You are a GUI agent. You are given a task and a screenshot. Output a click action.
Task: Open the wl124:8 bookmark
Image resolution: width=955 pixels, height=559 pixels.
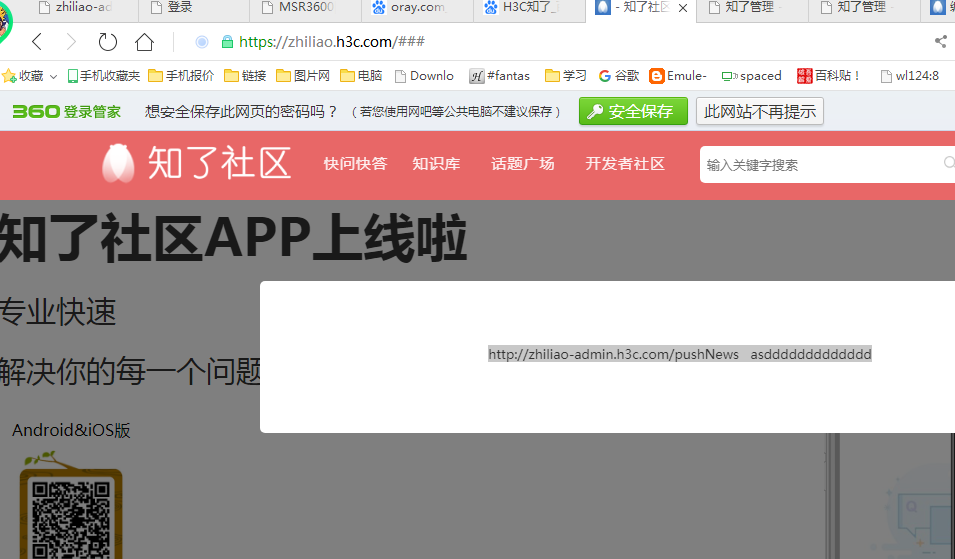click(910, 76)
